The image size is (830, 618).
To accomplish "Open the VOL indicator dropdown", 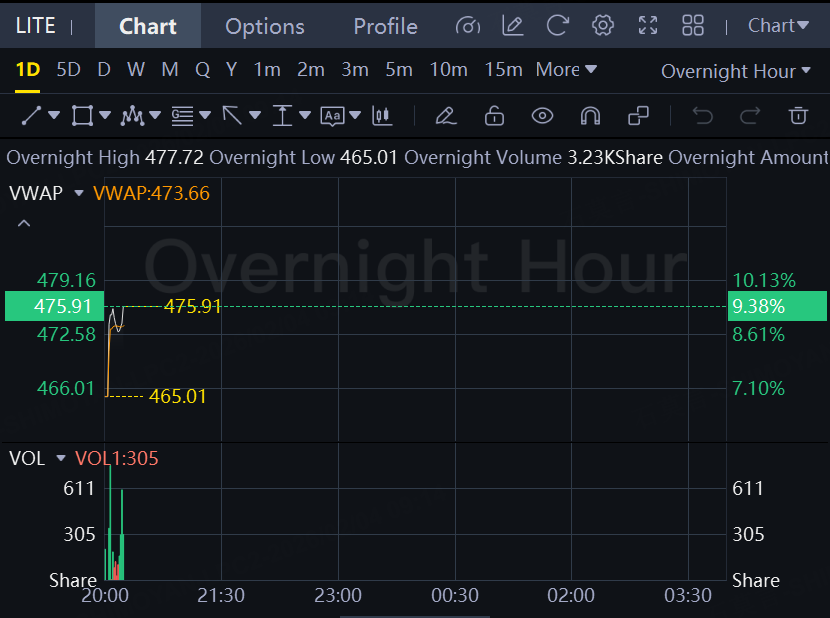I will [x=61, y=458].
